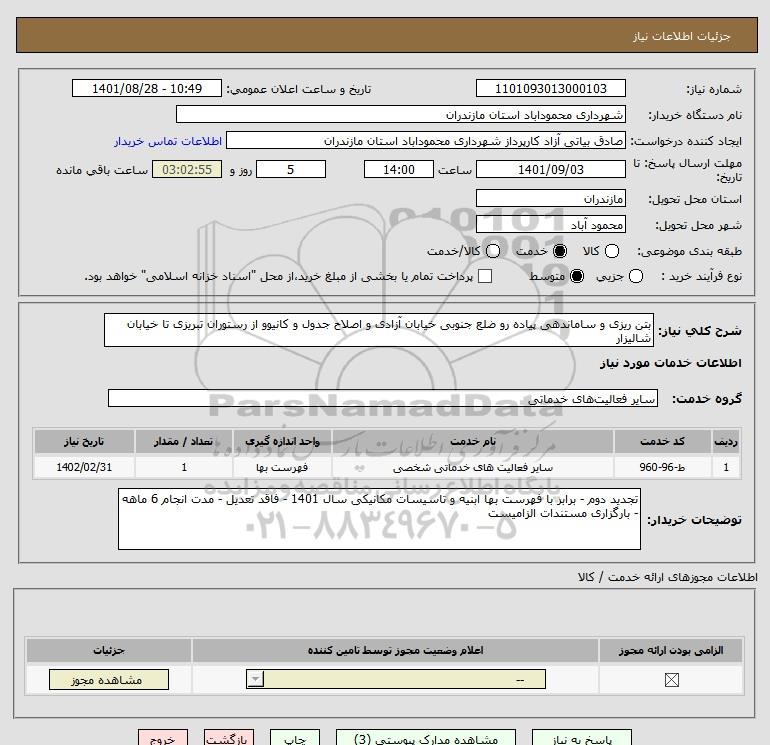The width and height of the screenshot is (770, 745).
Task: Click the deadline time field 14:00
Action: 399,169
